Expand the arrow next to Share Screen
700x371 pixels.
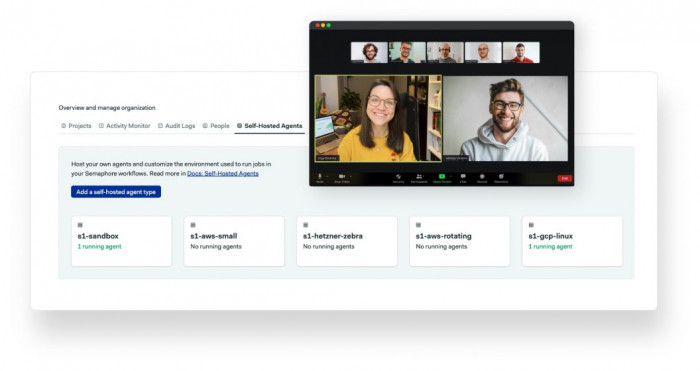[x=450, y=177]
